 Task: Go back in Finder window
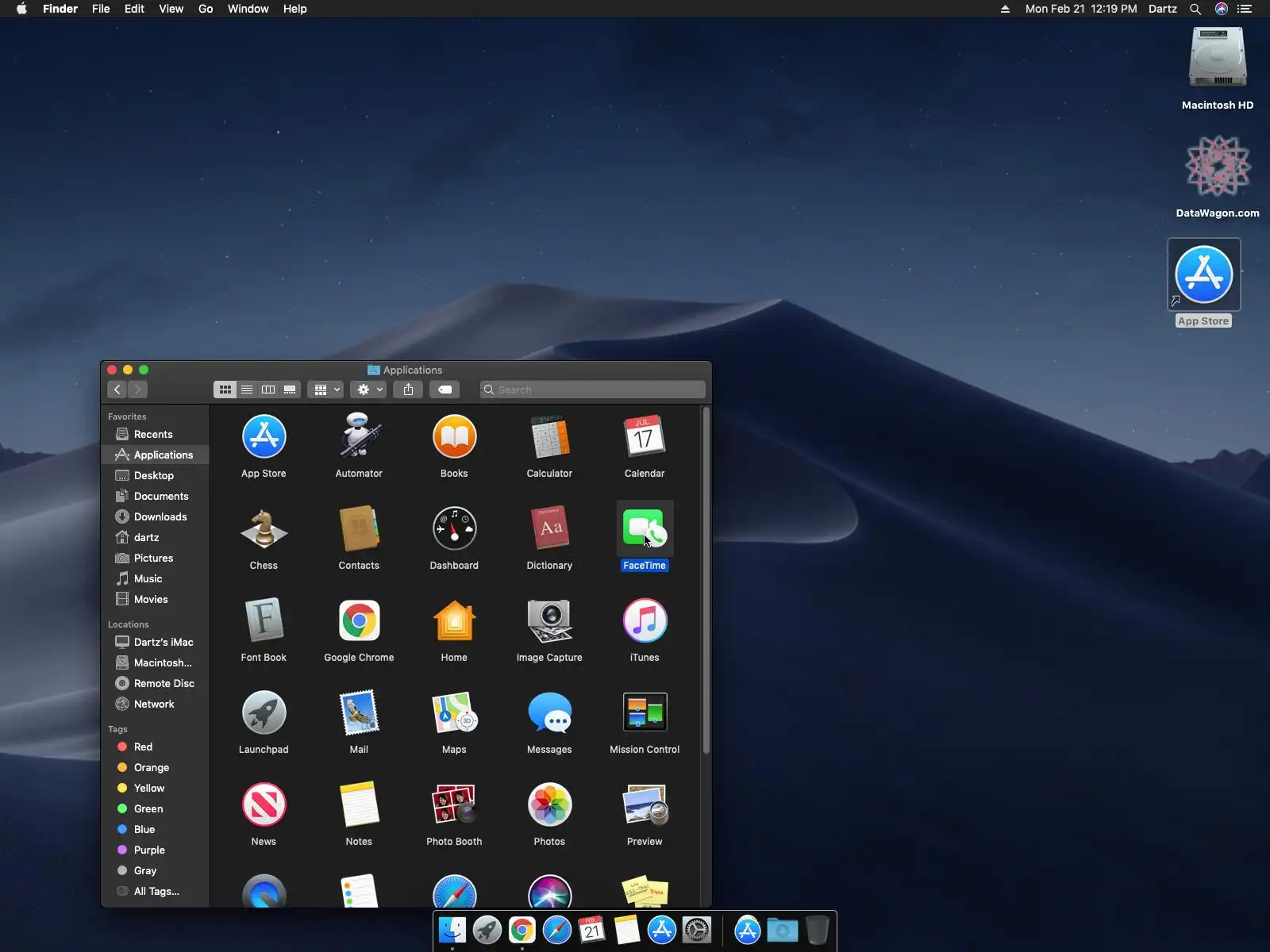(117, 390)
